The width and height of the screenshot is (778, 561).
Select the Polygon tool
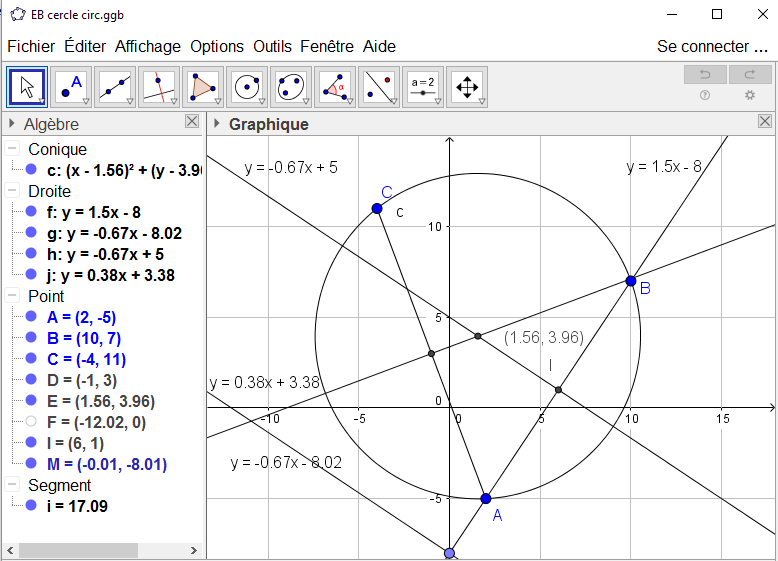click(203, 87)
